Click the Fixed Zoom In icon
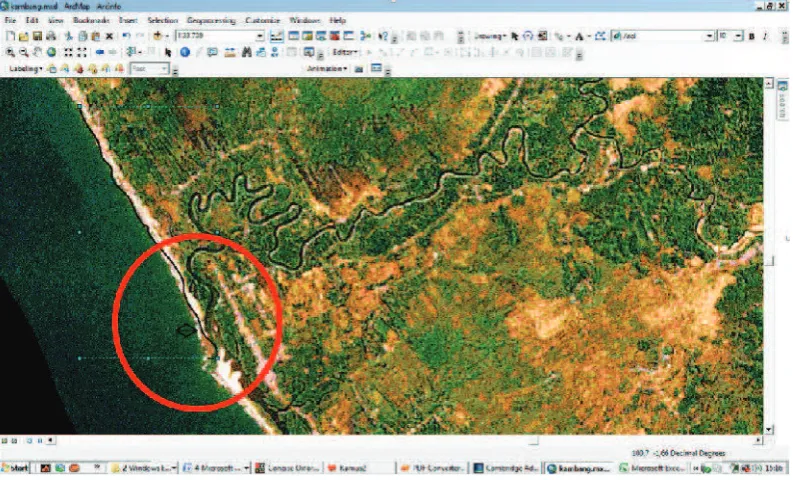The image size is (793, 480). click(68, 53)
